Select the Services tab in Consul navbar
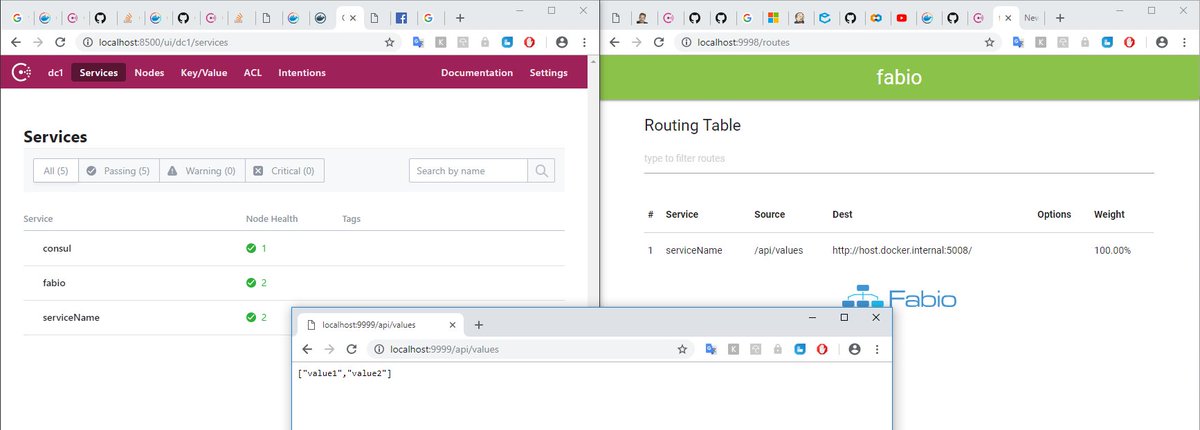Screen dimensions: 1200x430 coord(99,73)
